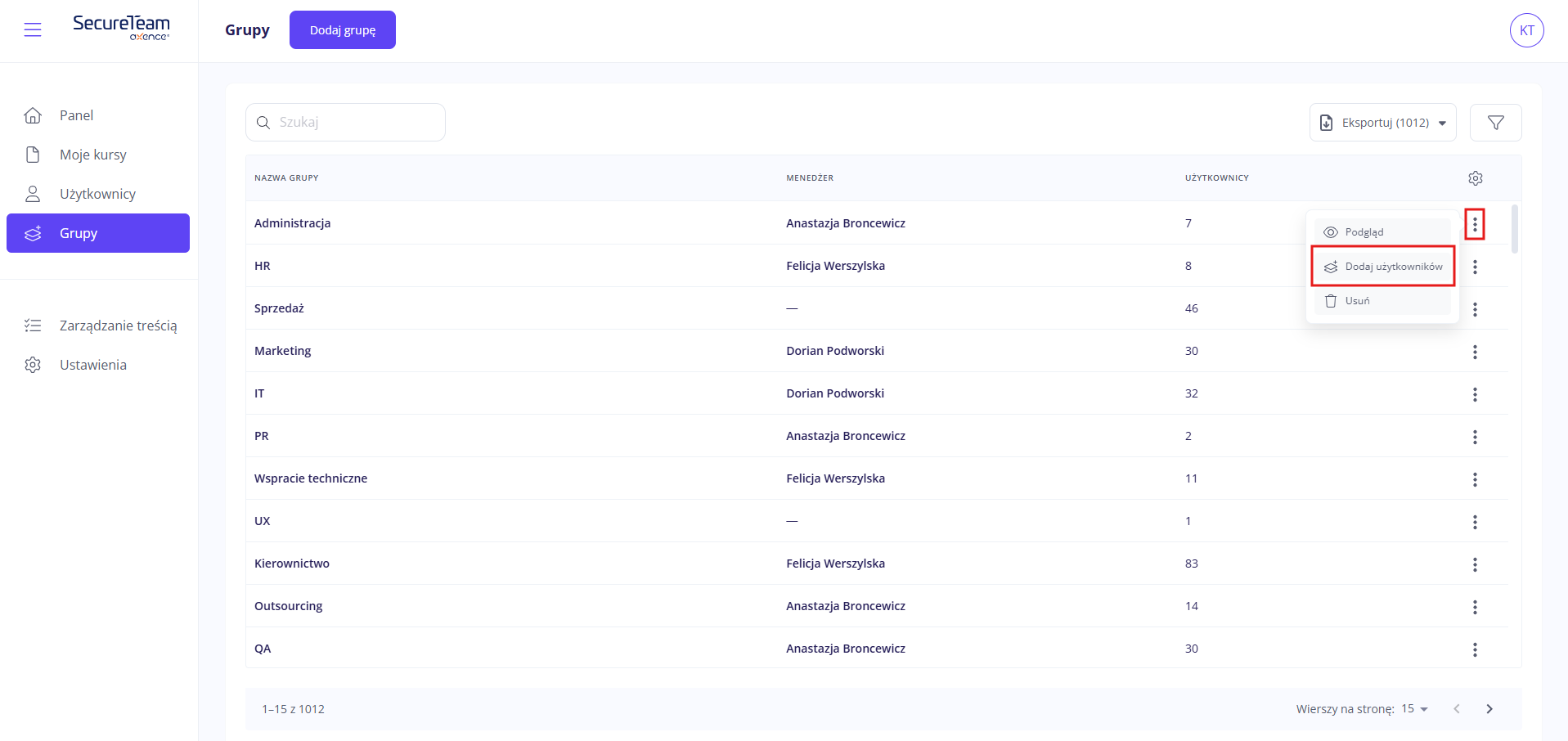
Task: Navigate to Zarządzanie treścią in the sidebar
Action: [x=118, y=326]
